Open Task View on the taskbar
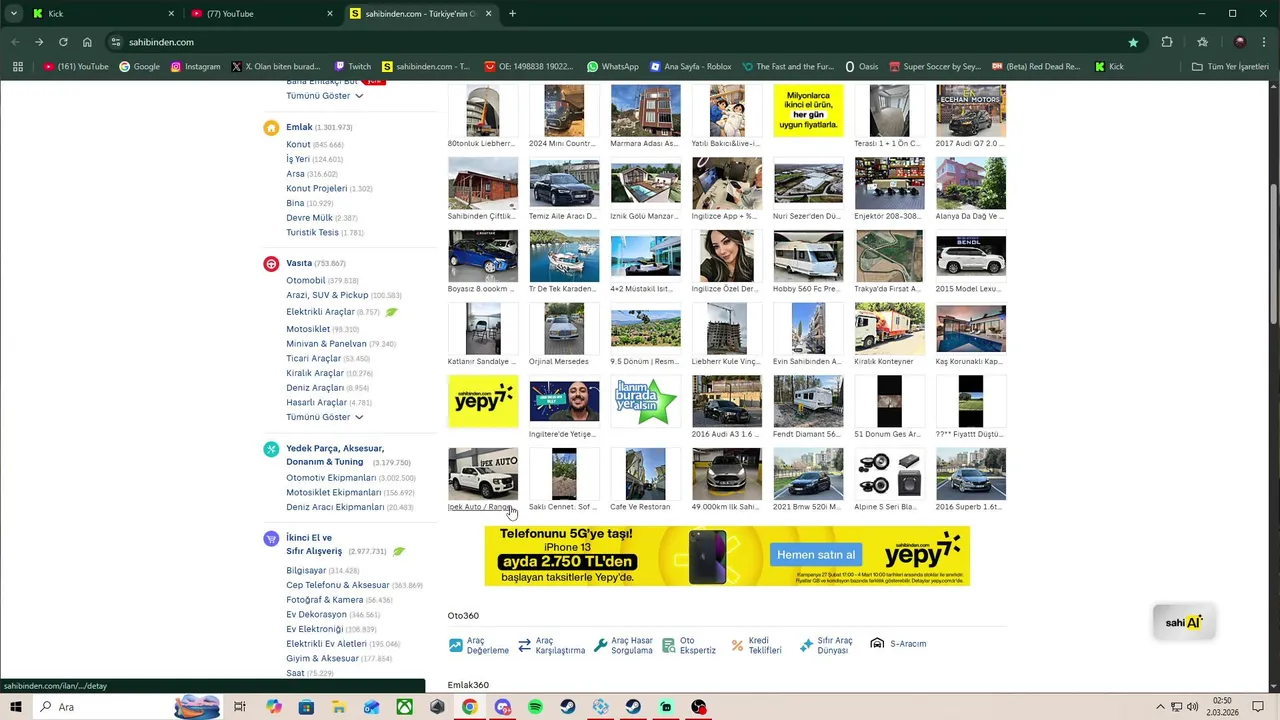This screenshot has width=1280, height=720. 240,707
